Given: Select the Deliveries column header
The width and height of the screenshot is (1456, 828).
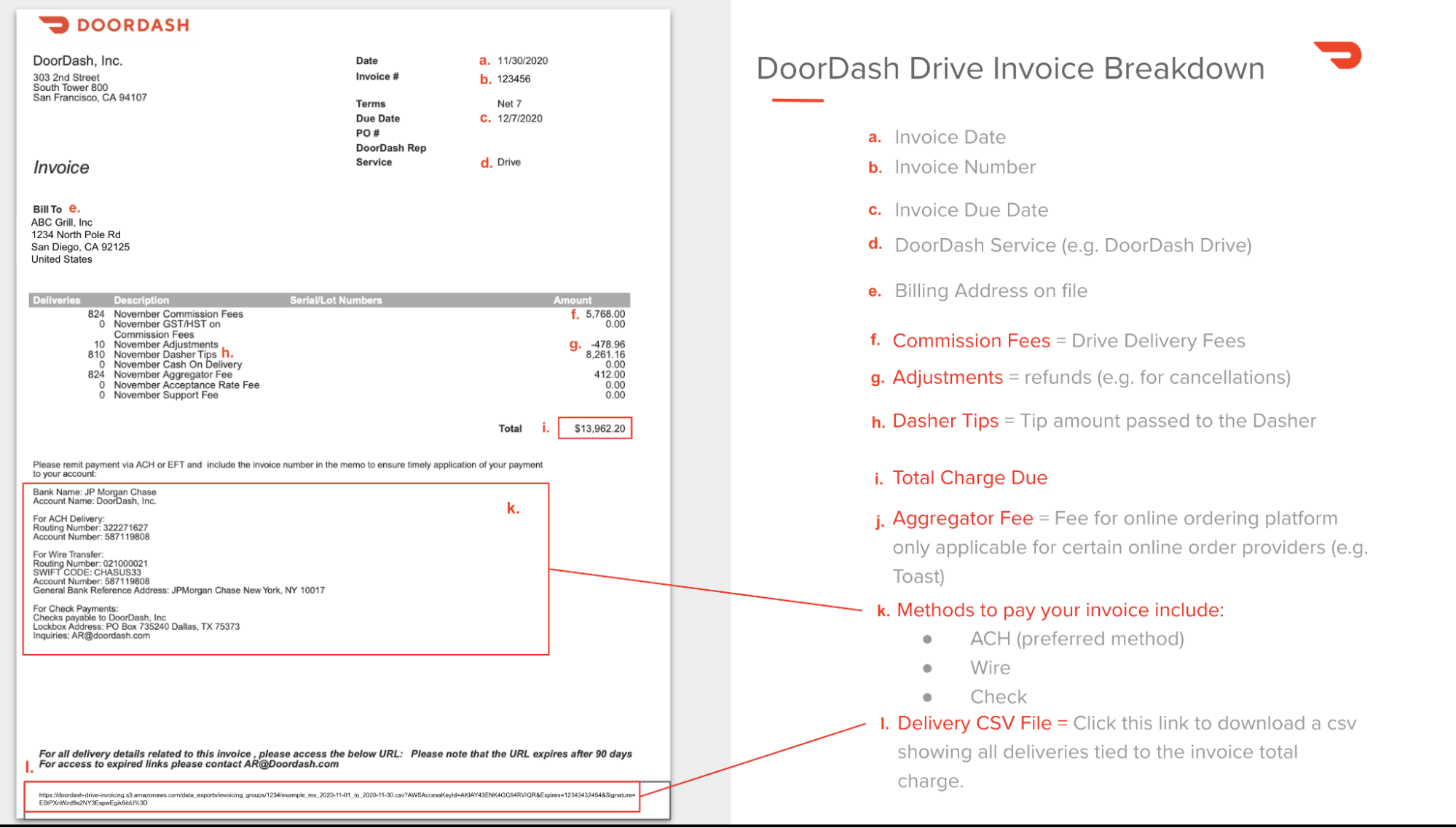Looking at the screenshot, I should [56, 299].
